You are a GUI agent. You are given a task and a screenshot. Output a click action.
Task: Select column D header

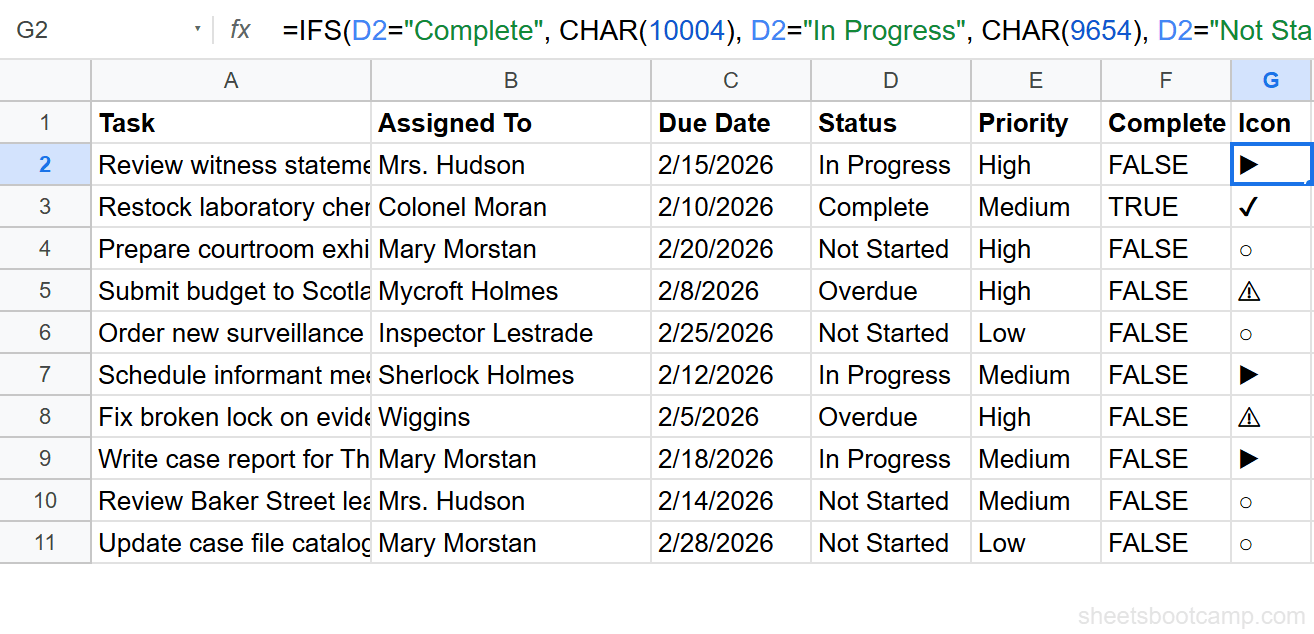tap(889, 80)
